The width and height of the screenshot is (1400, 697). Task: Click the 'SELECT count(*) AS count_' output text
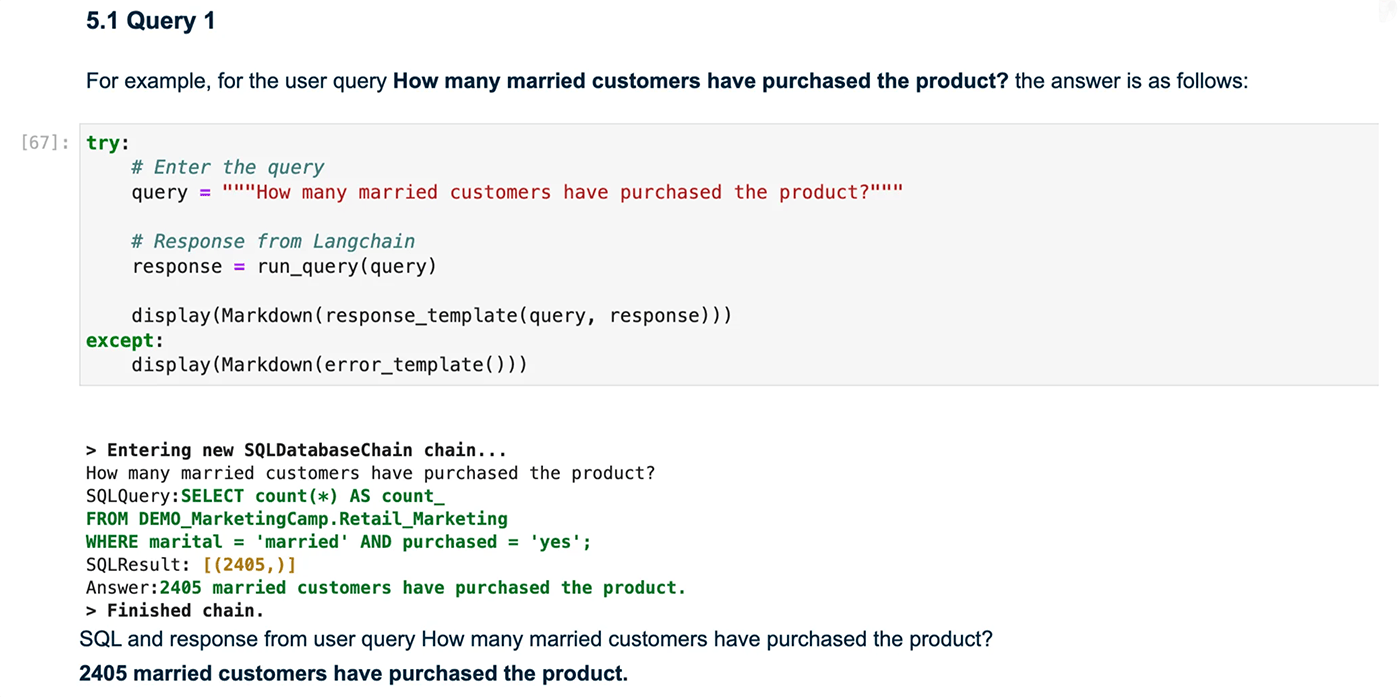tap(312, 496)
